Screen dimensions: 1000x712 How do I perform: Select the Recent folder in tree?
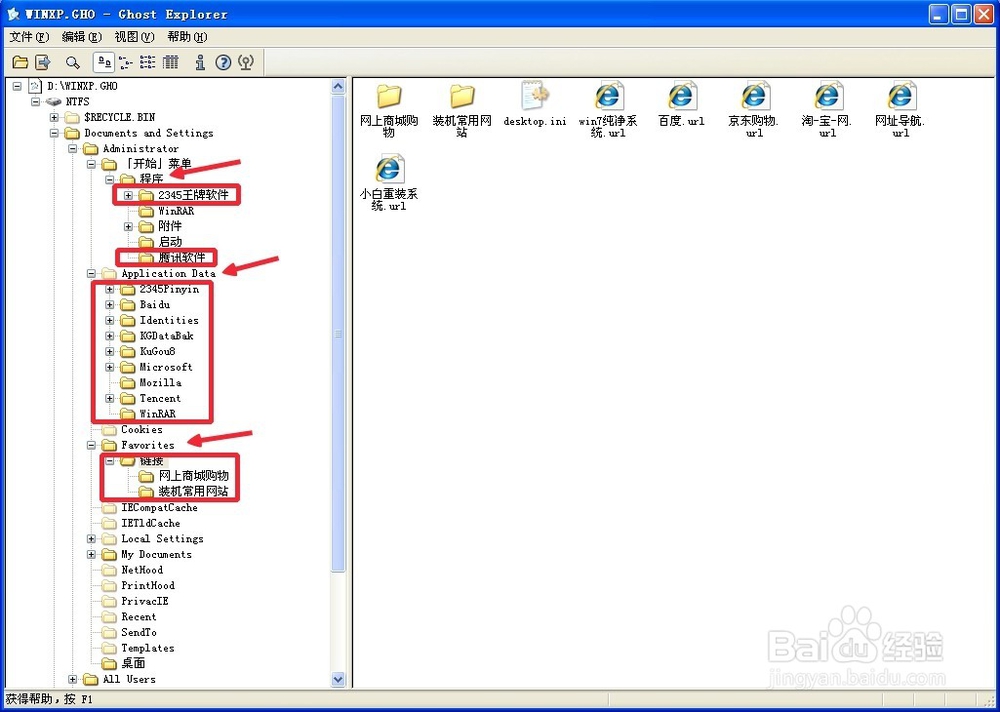138,617
